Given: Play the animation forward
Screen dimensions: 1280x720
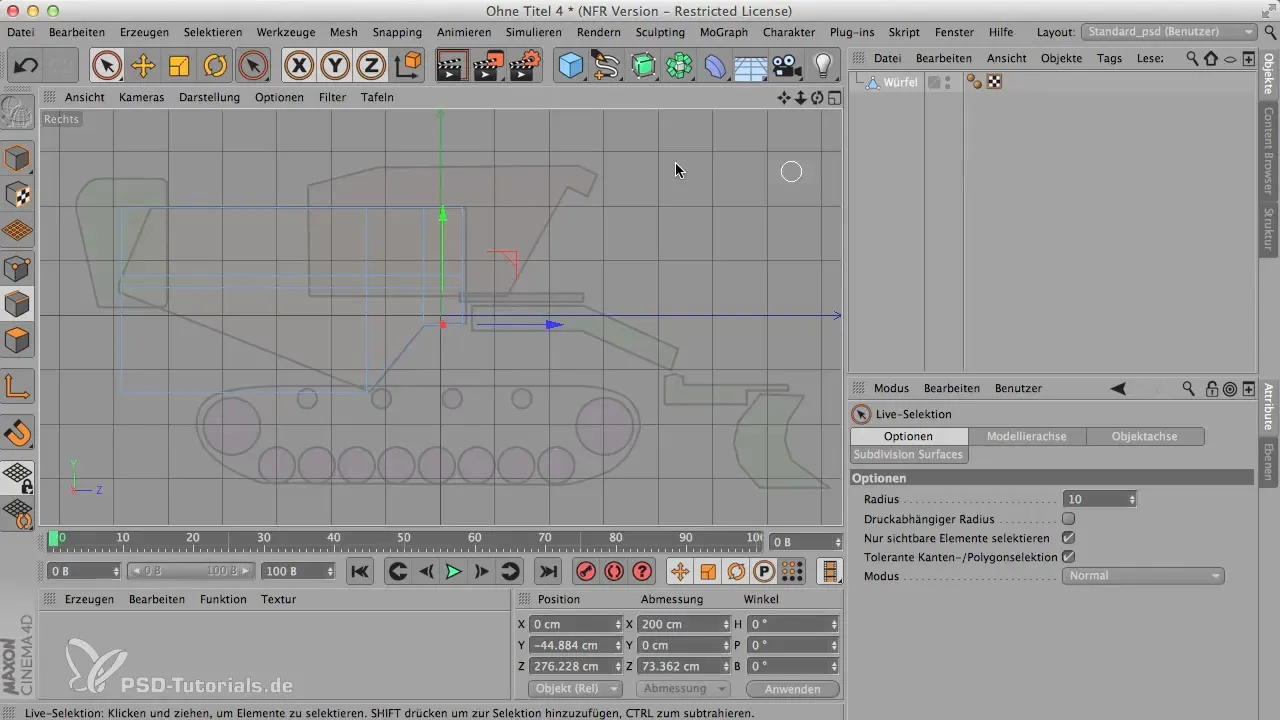Looking at the screenshot, I should (453, 572).
